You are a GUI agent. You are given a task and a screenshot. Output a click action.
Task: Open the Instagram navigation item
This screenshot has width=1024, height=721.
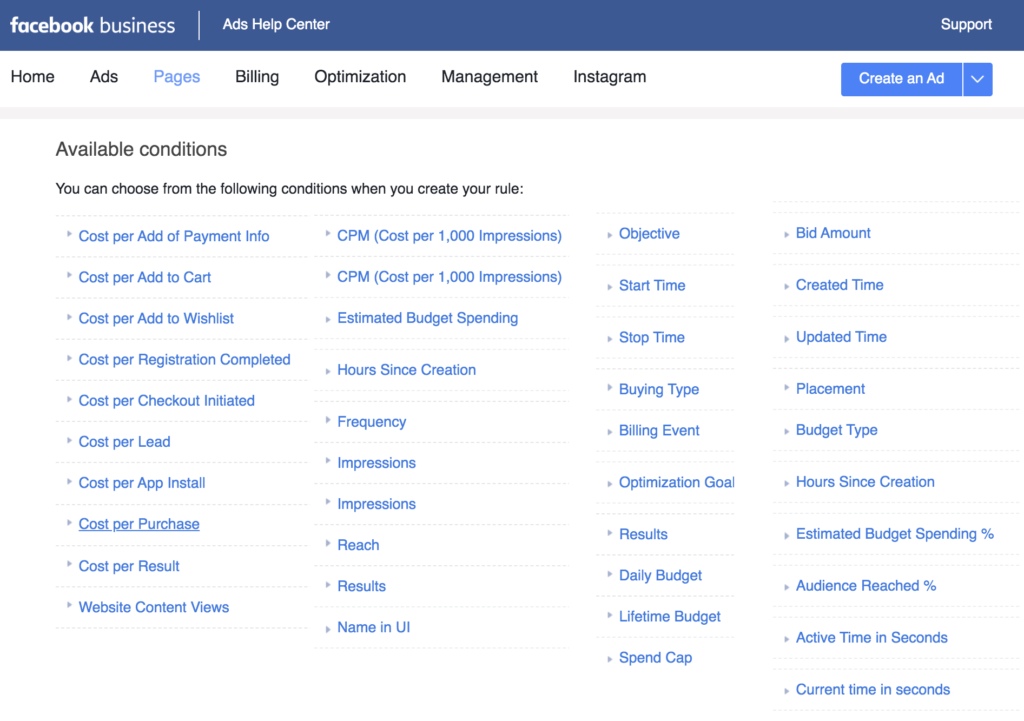[609, 77]
